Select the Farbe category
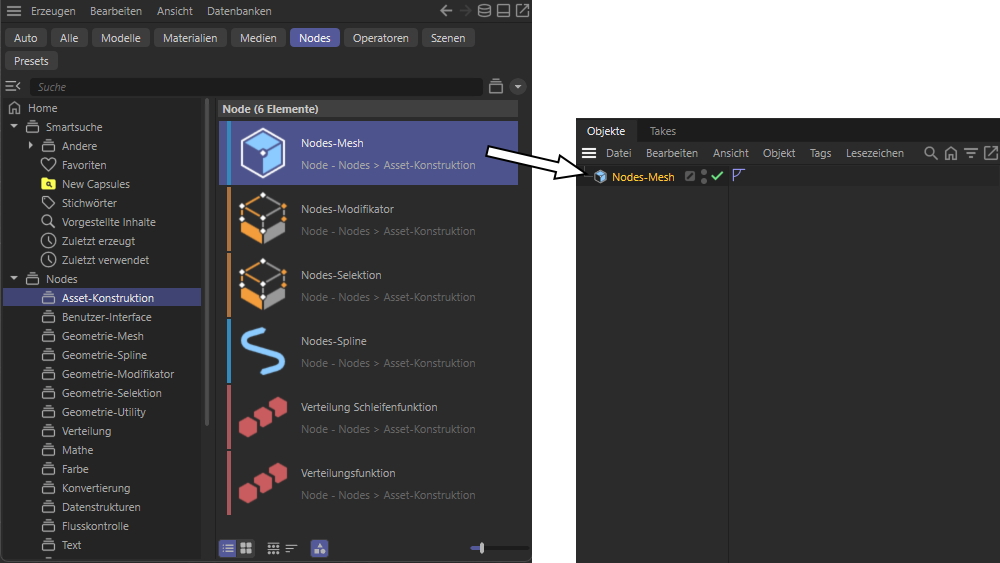The width and height of the screenshot is (1000, 563). (x=75, y=469)
